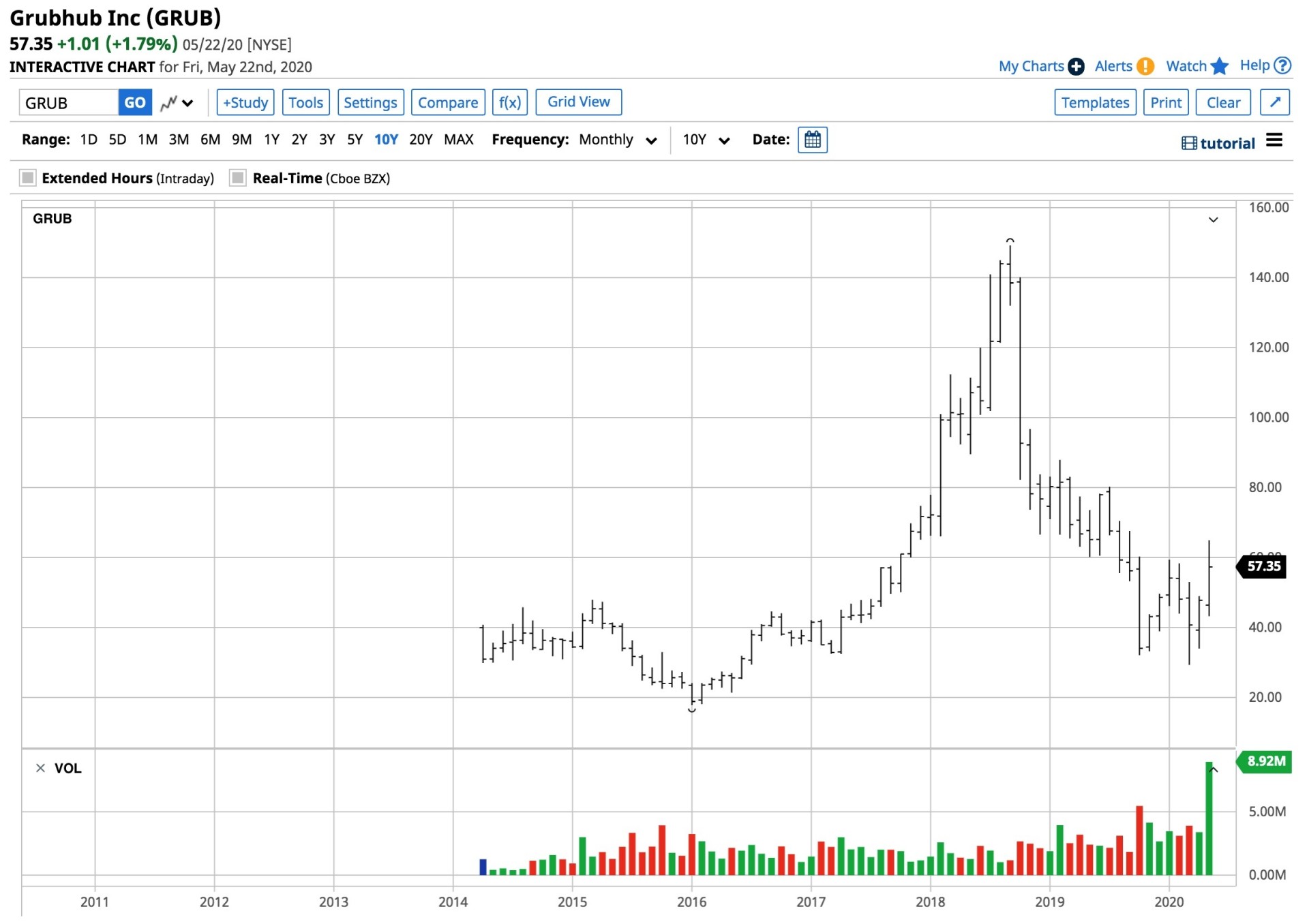This screenshot has height=924, width=1309.
Task: Switch to Grid View
Action: (x=579, y=102)
